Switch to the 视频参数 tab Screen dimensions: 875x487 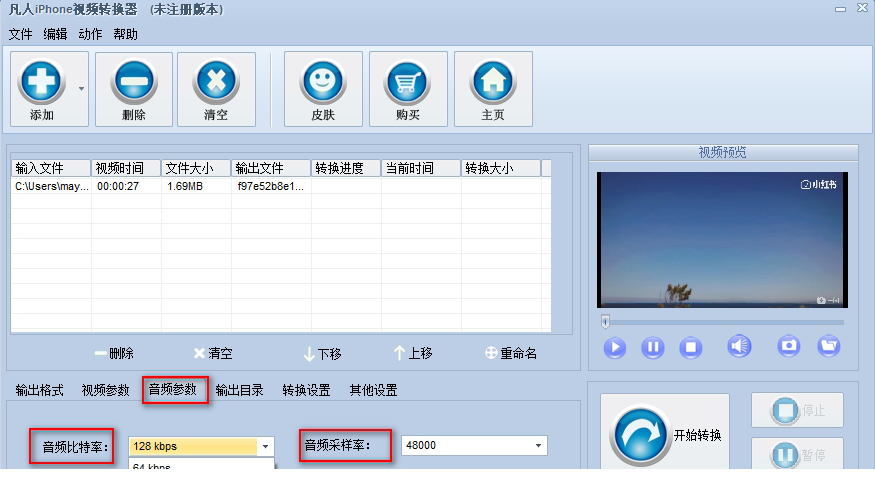pyautogui.click(x=105, y=390)
